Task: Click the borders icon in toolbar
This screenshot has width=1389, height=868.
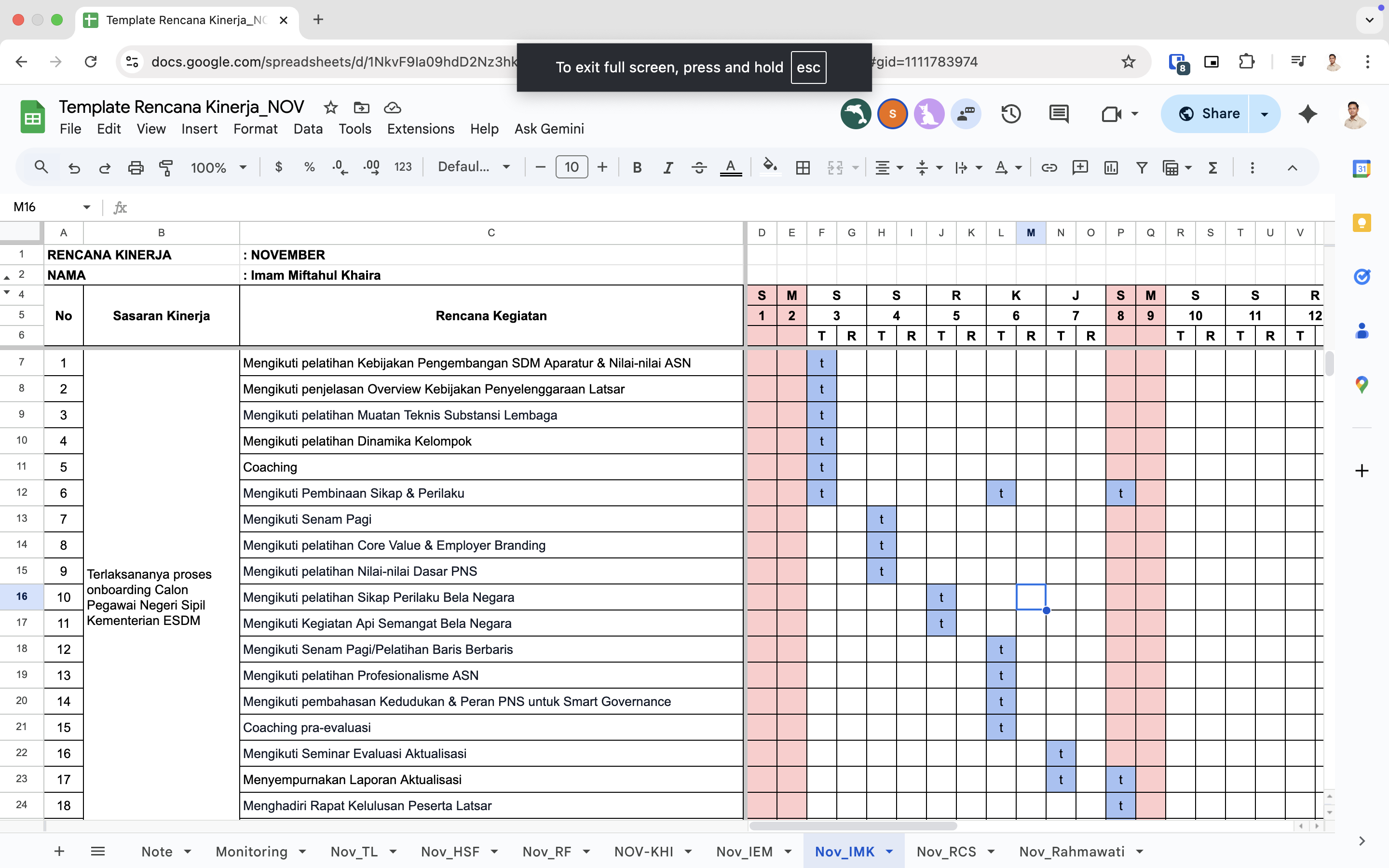Action: click(x=803, y=168)
